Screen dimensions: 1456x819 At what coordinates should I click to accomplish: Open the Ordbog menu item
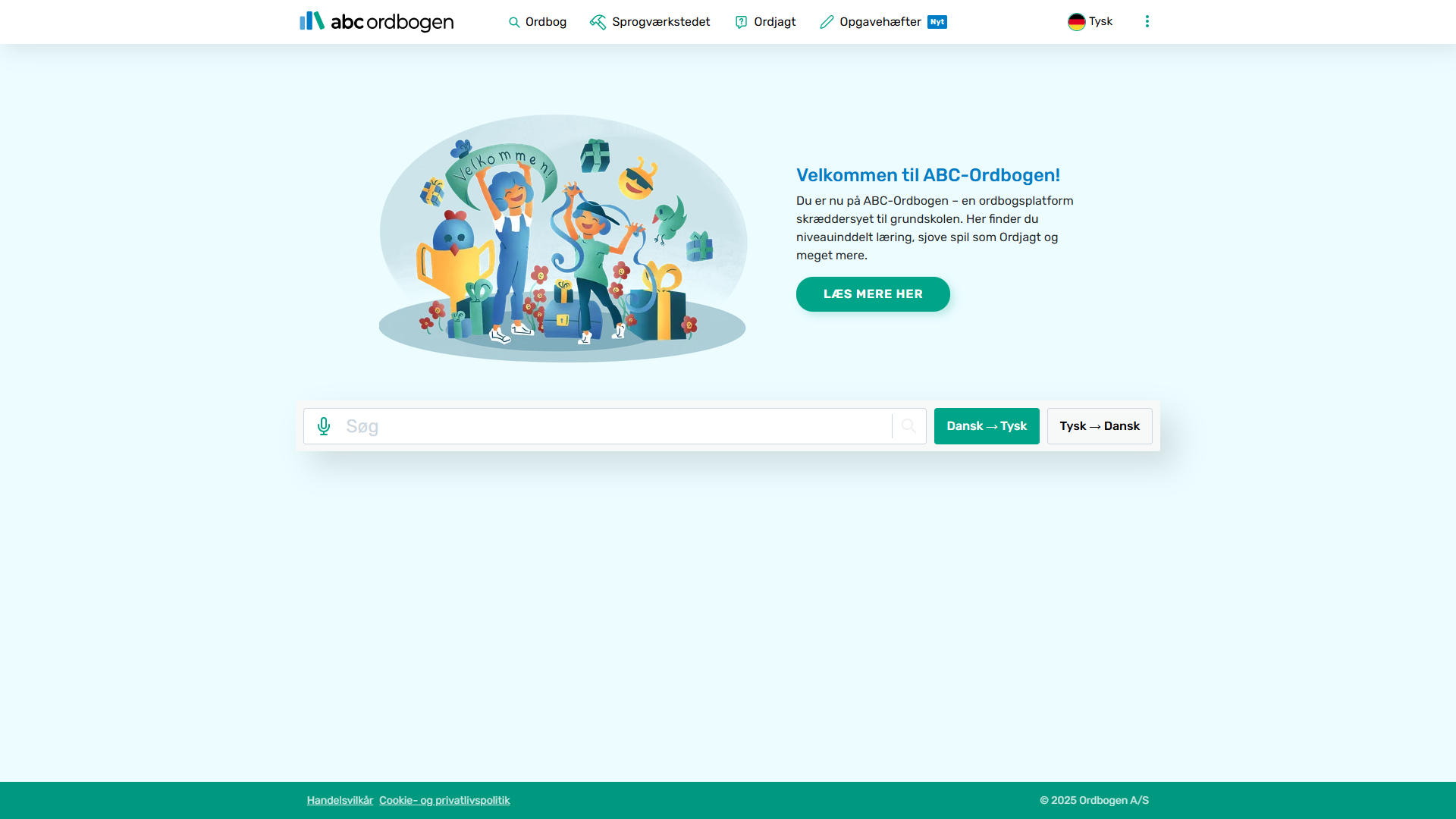click(x=545, y=22)
